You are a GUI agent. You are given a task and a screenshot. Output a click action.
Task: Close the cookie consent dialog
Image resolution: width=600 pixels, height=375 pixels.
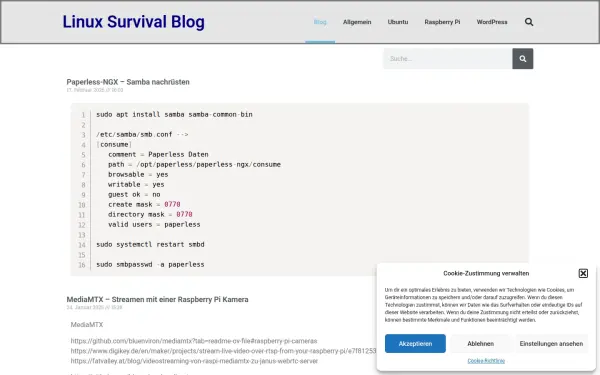point(583,273)
